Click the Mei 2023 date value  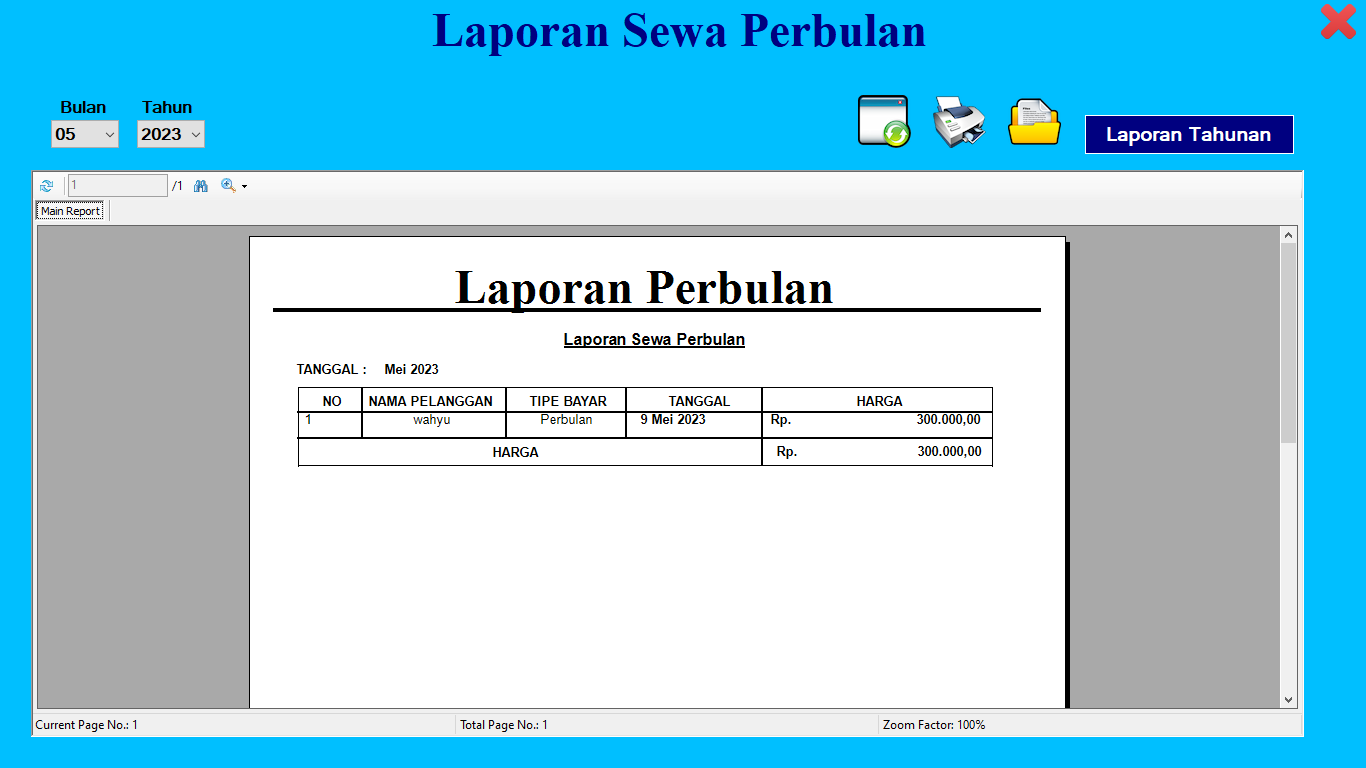(x=411, y=370)
